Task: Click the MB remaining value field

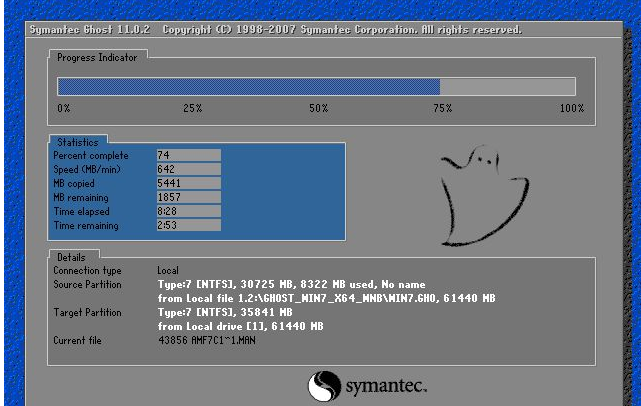Action: [189, 197]
